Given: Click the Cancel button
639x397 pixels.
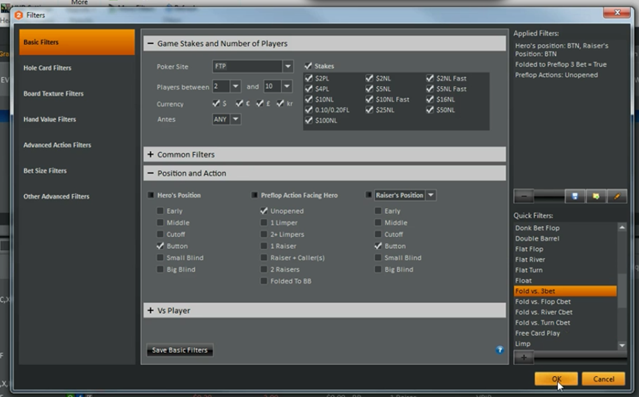Looking at the screenshot, I should 604,379.
